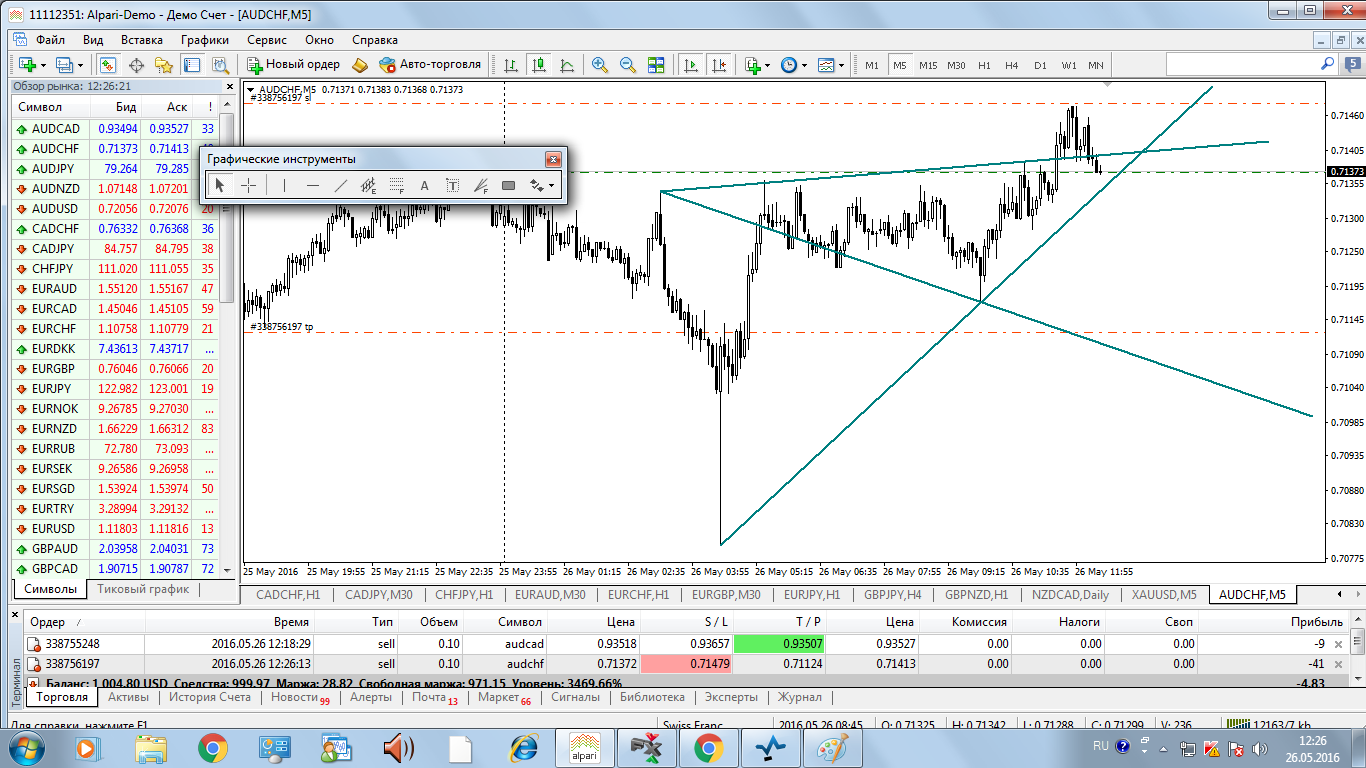Screen dimensions: 1366x768
Task: Select the vertical line drawing tool
Action: coord(285,185)
